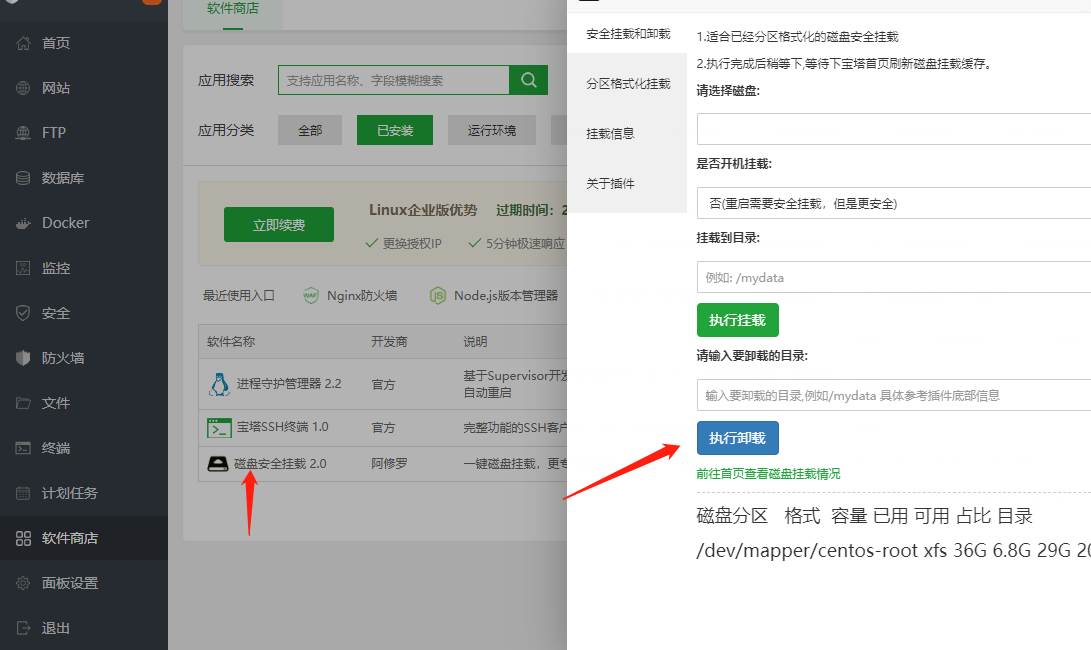Click the home icon beside 首页
The height and width of the screenshot is (650, 1091).
coord(23,43)
